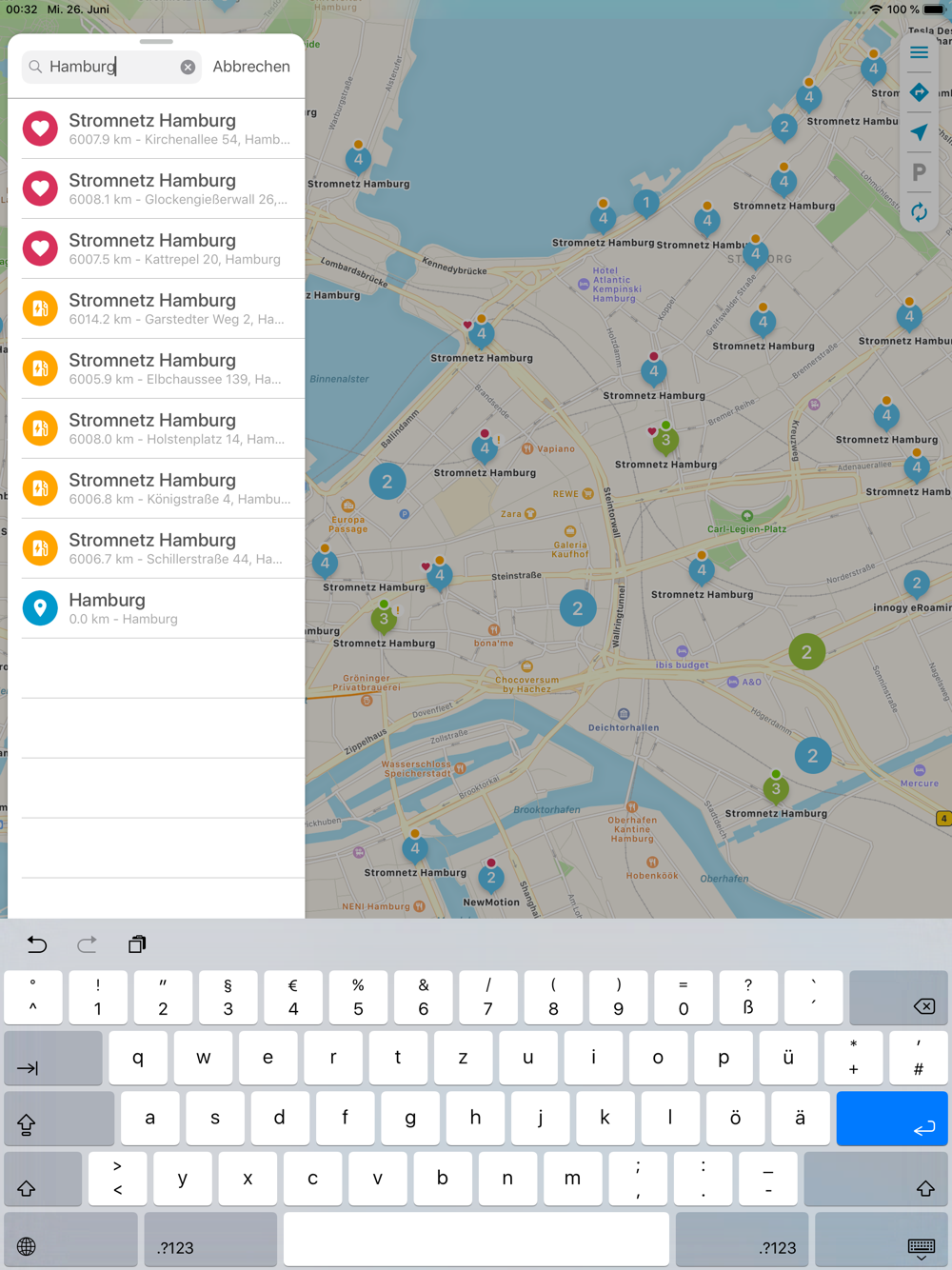Screen dimensions: 952x1270
Task: Tap the favorite heart icon for Glockengießerwall
Action: click(x=40, y=189)
